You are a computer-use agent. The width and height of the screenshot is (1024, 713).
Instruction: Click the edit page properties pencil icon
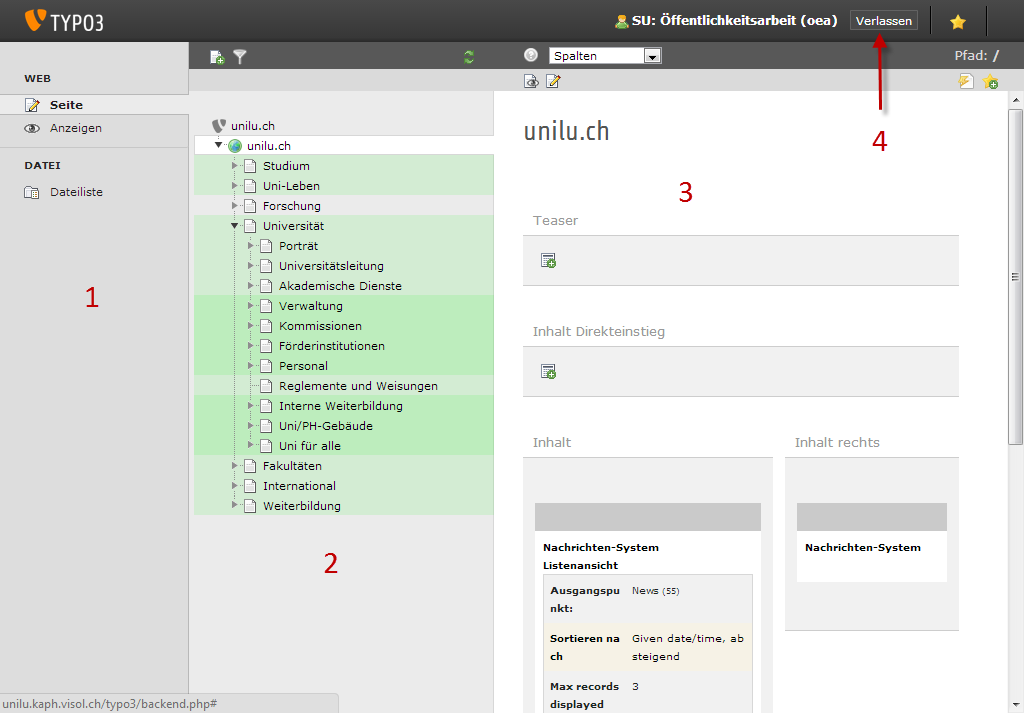(553, 81)
